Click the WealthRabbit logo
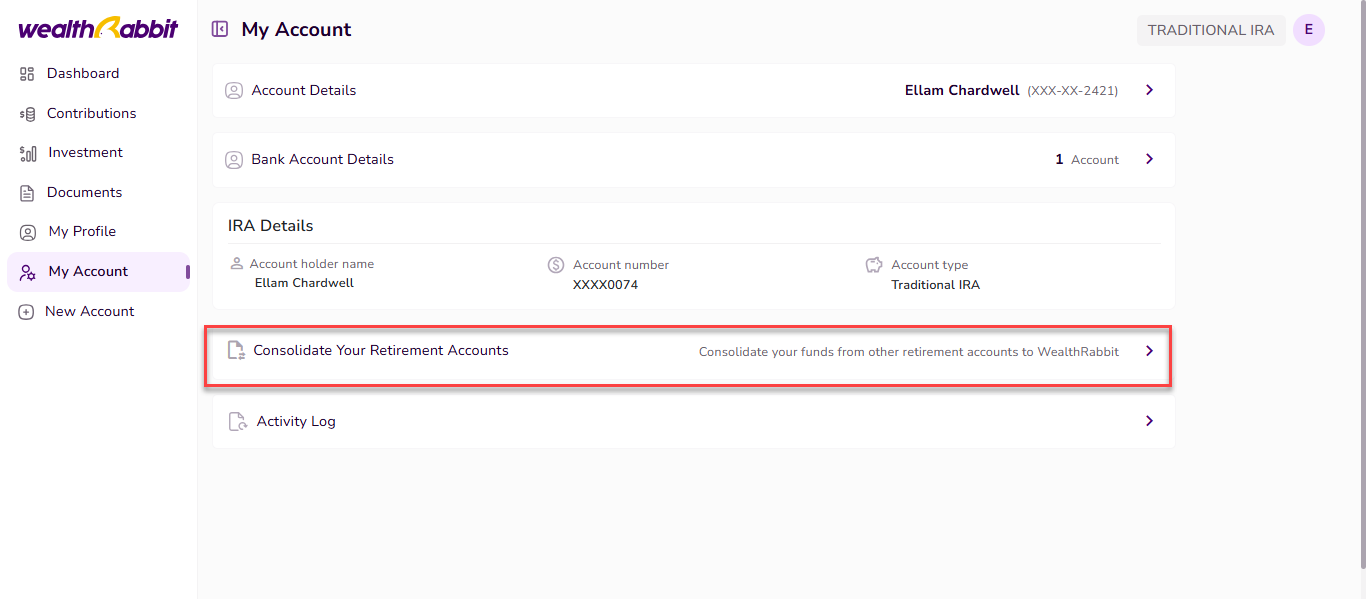The width and height of the screenshot is (1366, 599). coord(98,28)
